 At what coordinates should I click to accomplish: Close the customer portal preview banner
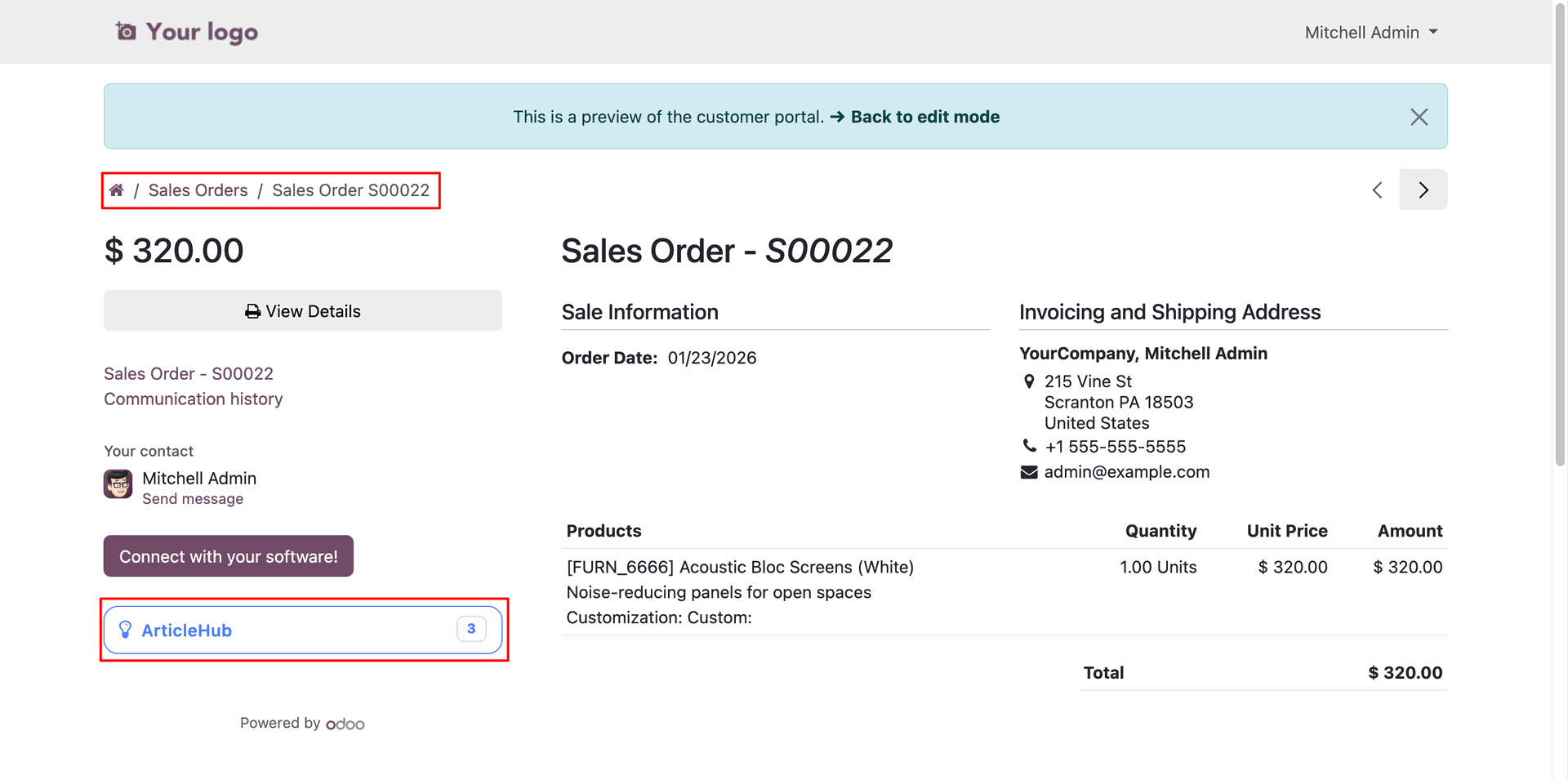coord(1419,117)
